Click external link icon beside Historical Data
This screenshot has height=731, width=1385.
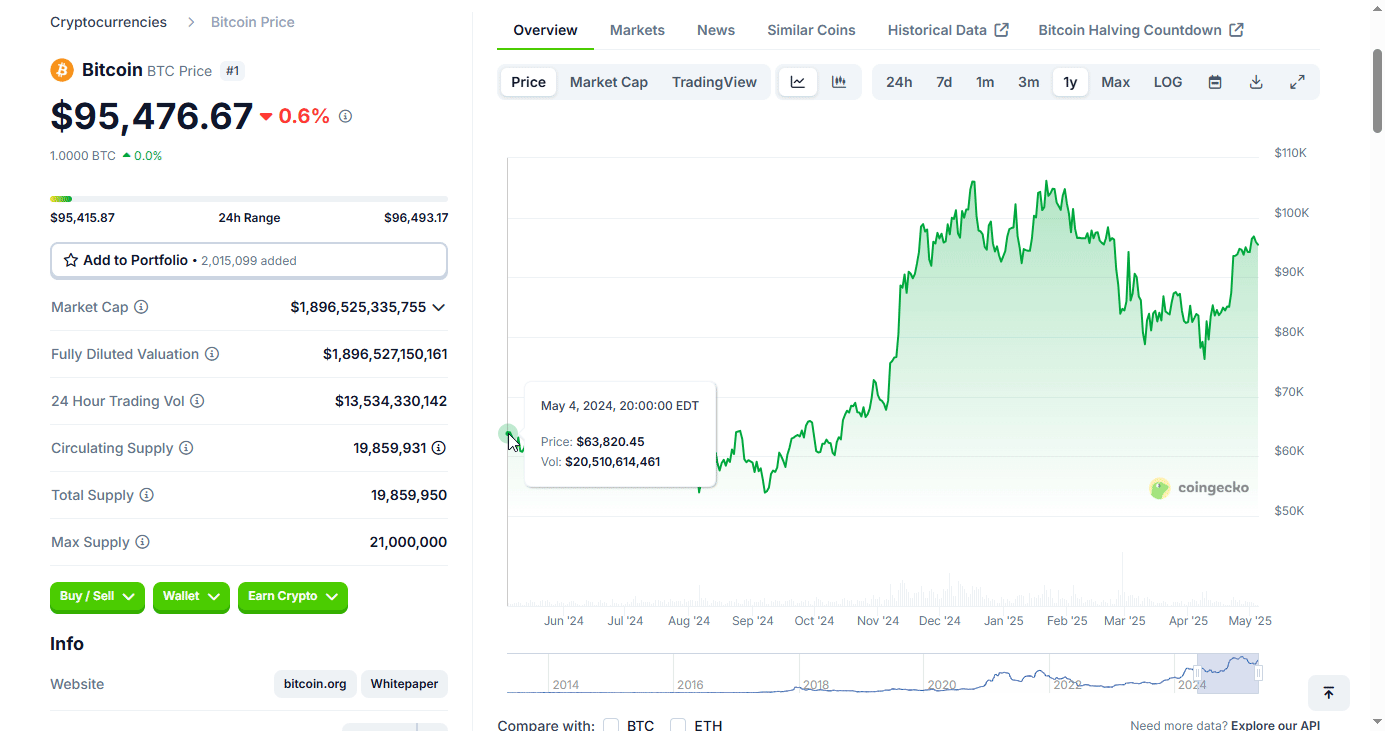coord(1002,30)
